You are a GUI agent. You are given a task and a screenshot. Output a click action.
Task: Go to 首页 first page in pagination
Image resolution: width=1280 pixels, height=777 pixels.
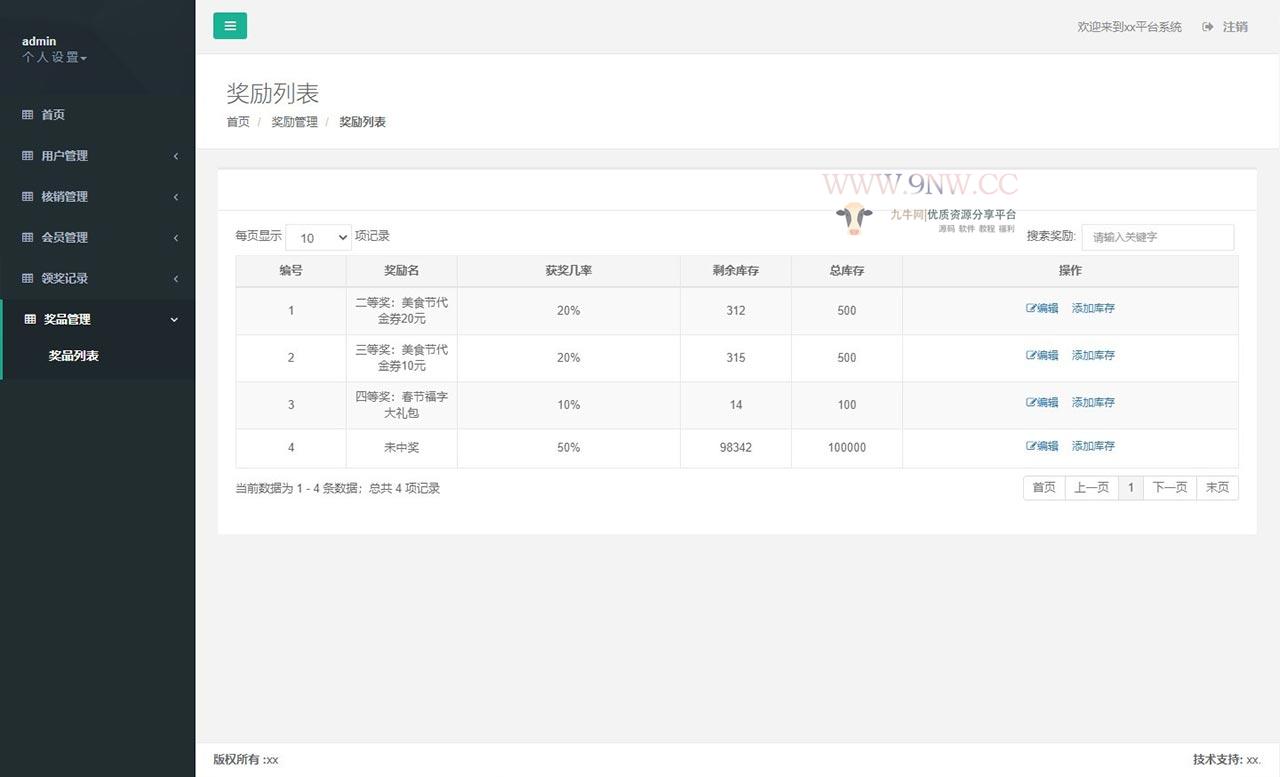tap(1044, 488)
